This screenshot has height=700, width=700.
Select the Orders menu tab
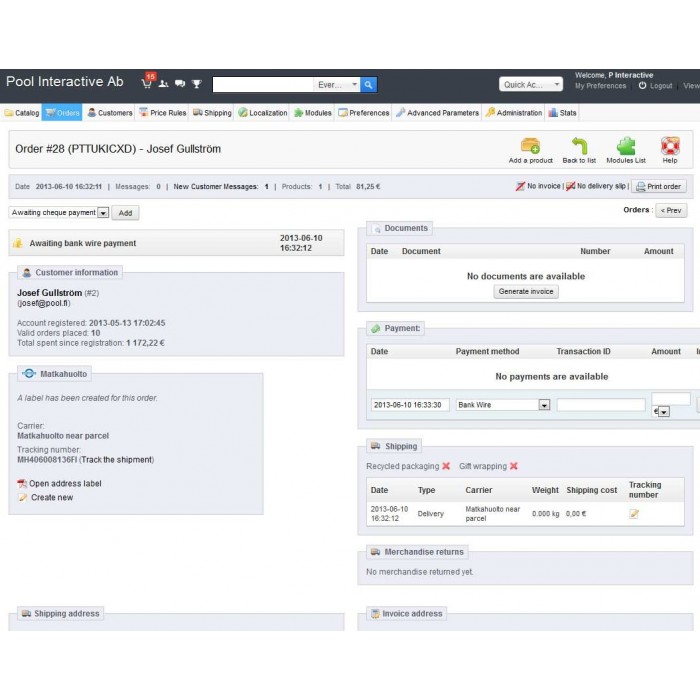[x=62, y=113]
